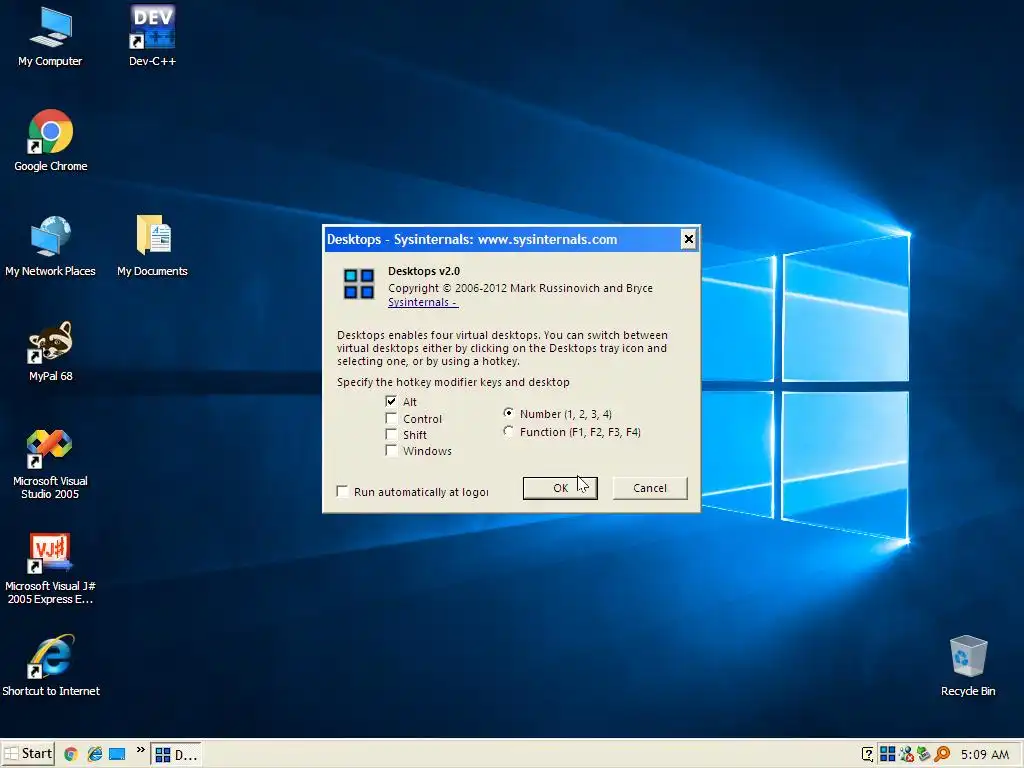Open the My Computer desktop icon
The height and width of the screenshot is (768, 1024).
pos(50,37)
